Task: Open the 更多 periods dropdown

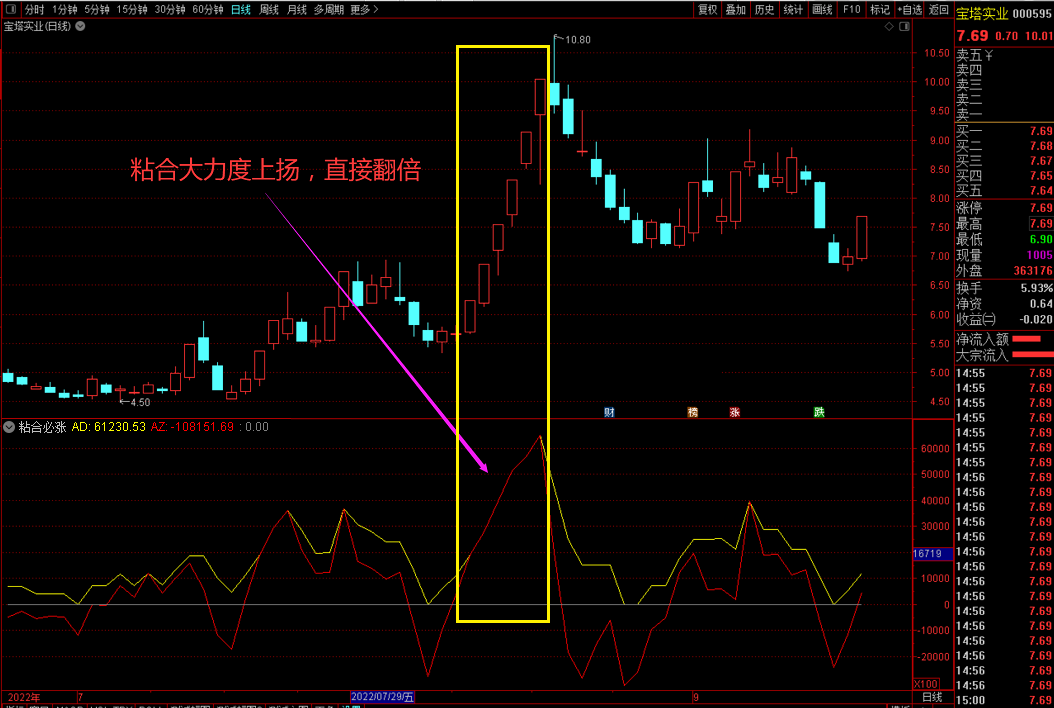Action: (364, 10)
